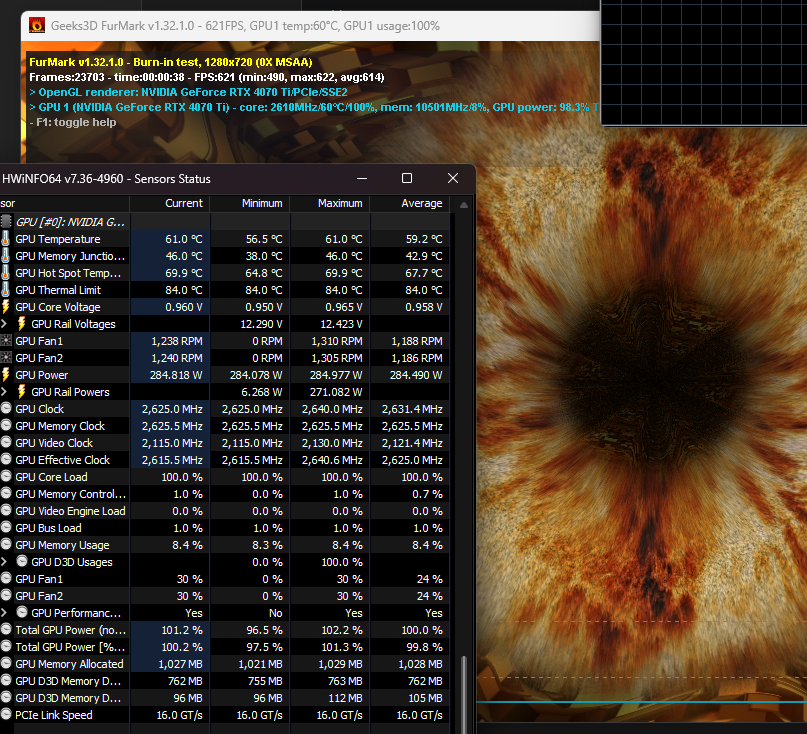Screen dimensions: 807x734
Task: Click the 8.4 % current GPU Memory Usage
Action: (x=187, y=545)
